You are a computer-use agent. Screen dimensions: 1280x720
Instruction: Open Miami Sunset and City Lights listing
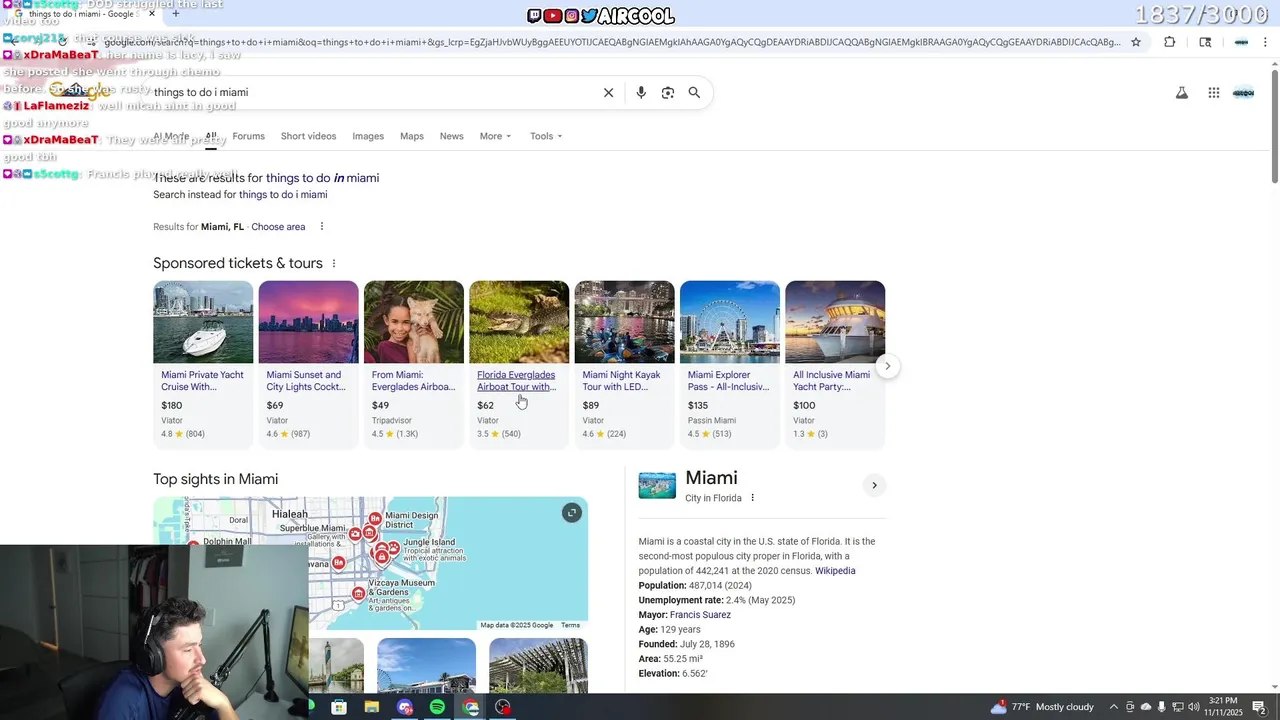point(306,381)
